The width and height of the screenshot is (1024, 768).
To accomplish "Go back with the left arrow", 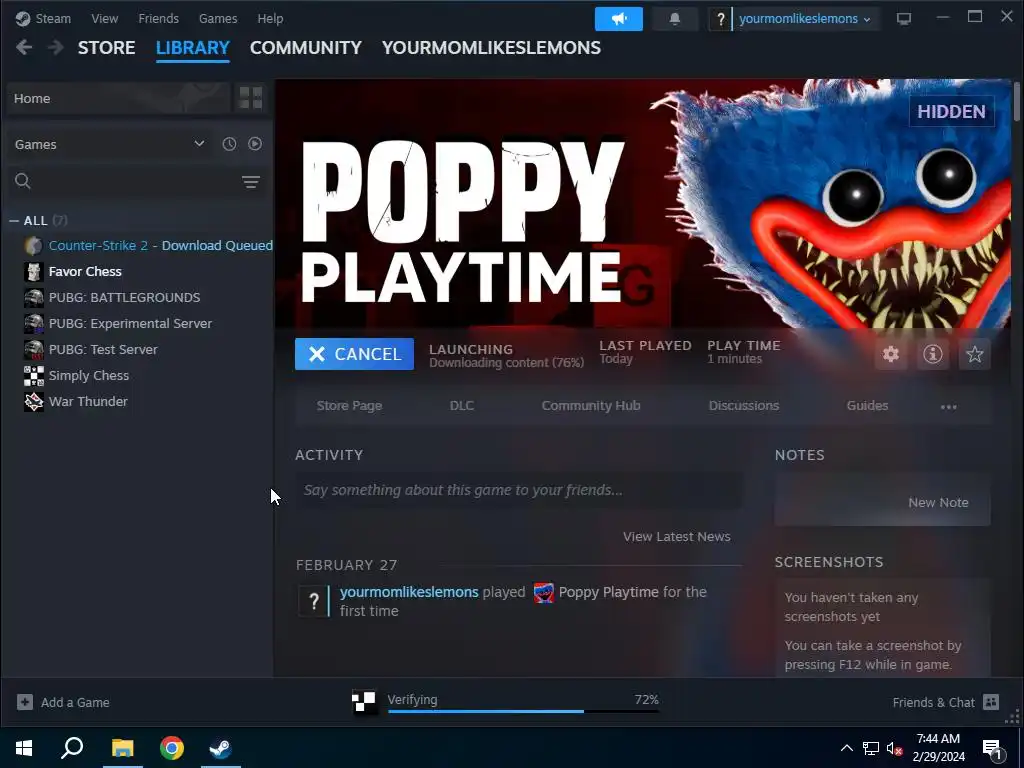I will pyautogui.click(x=24, y=47).
